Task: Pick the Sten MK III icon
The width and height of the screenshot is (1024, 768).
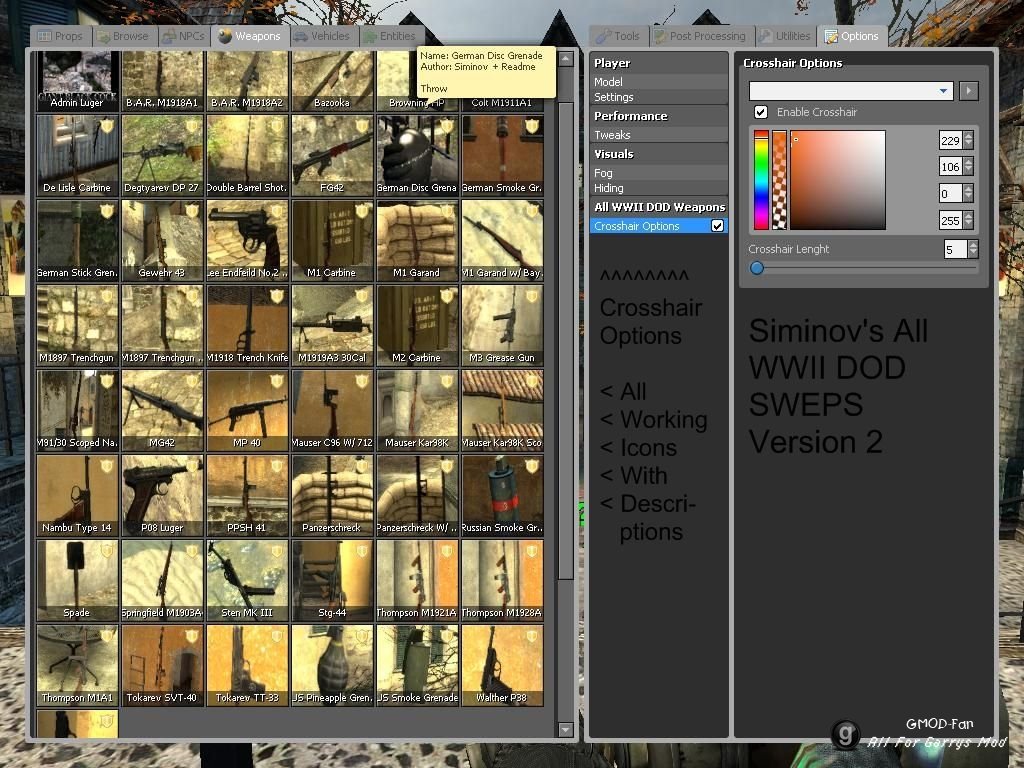Action: 248,580
